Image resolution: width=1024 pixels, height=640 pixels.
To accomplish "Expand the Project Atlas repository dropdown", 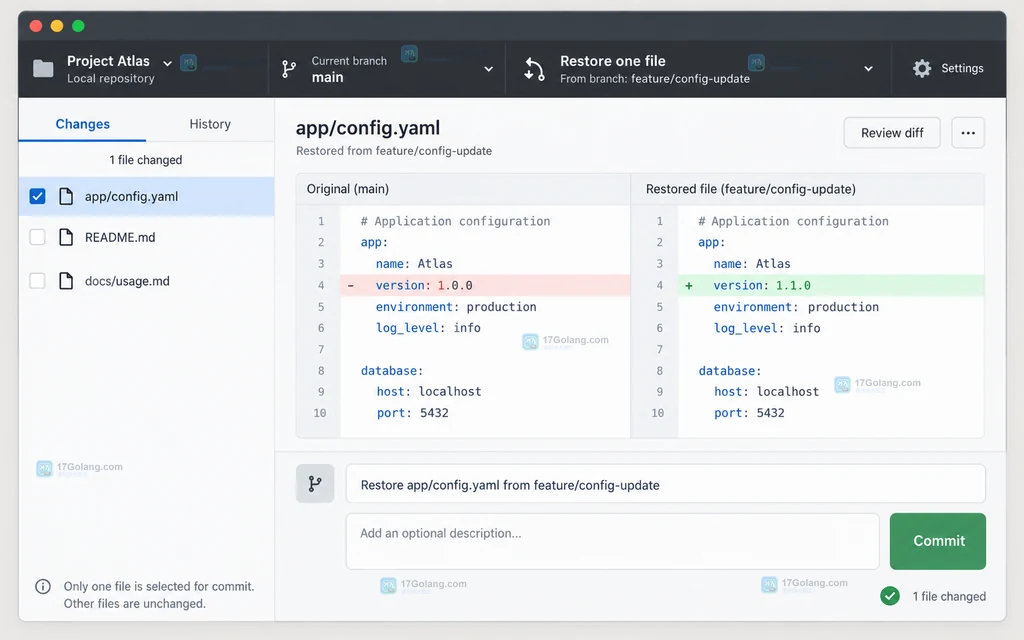I will (x=167, y=63).
